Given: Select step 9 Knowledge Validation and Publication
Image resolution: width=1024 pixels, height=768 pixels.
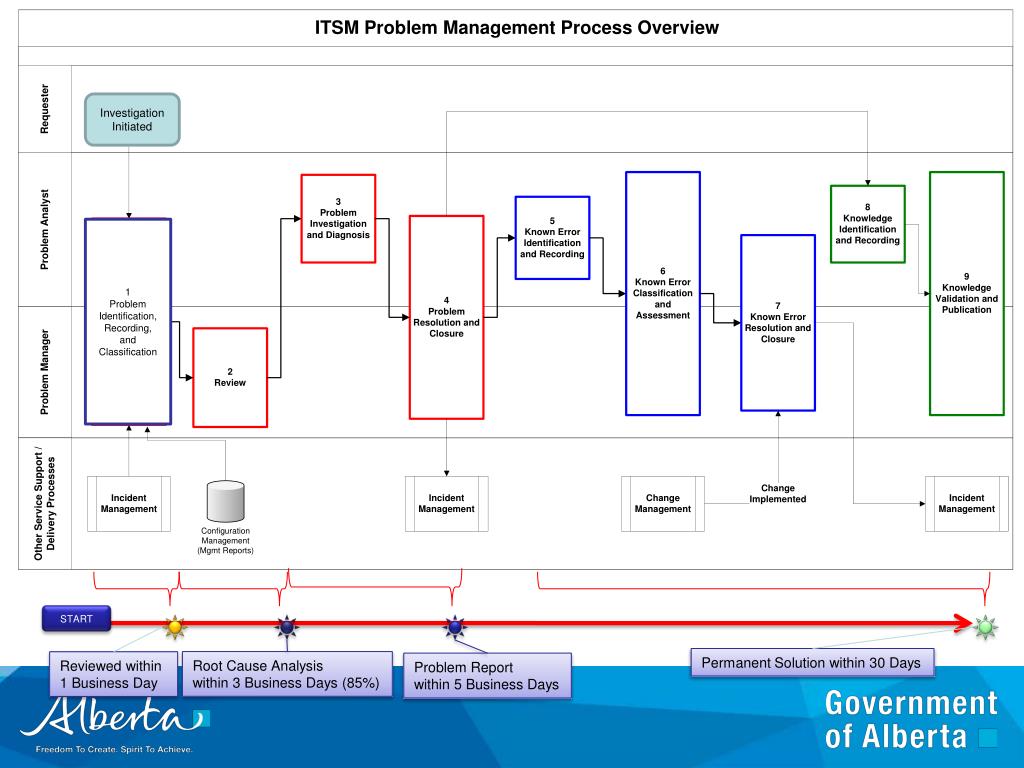Looking at the screenshot, I should pos(967,293).
